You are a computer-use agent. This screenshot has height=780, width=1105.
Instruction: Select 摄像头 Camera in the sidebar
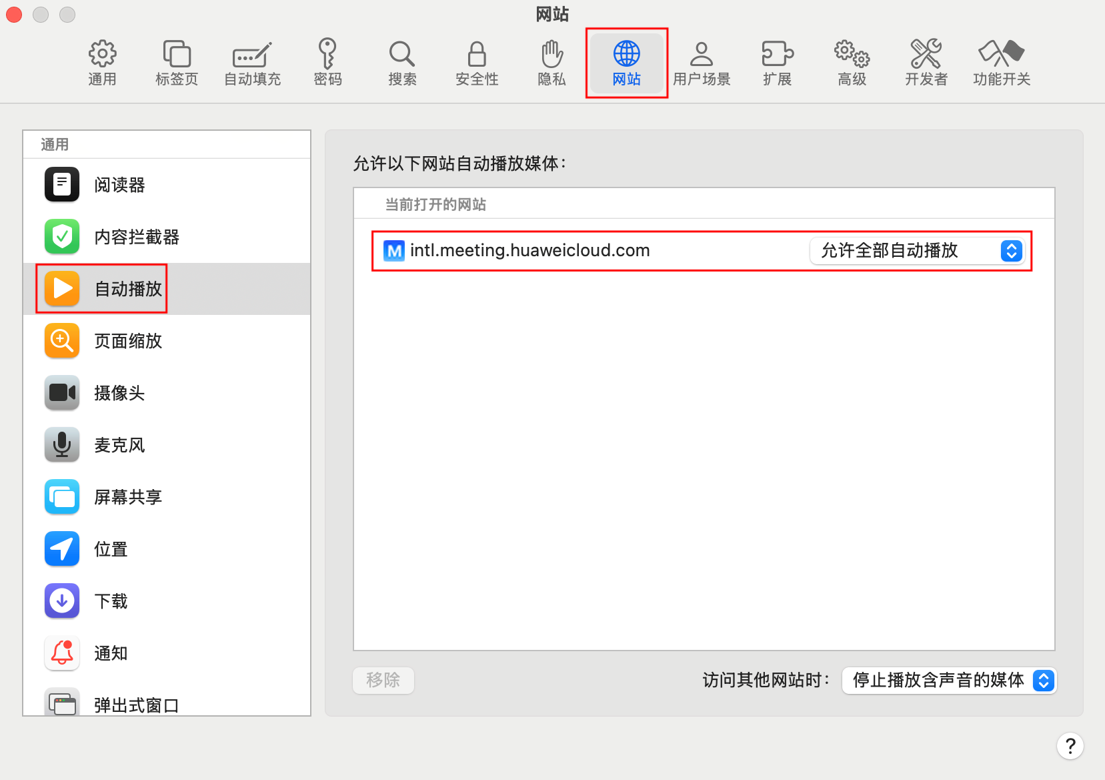[167, 393]
